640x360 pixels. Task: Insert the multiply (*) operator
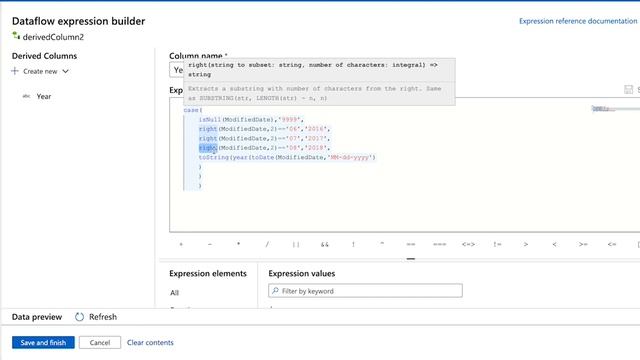(x=238, y=244)
